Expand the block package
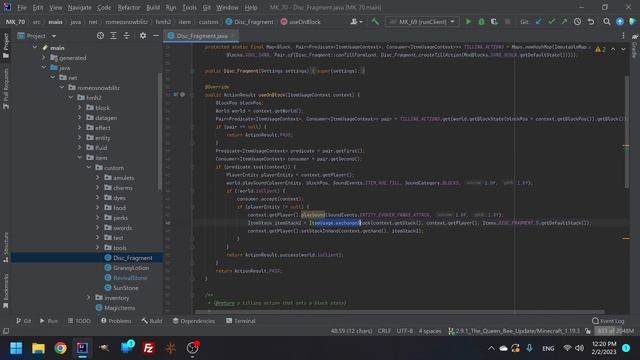Viewport: 640px width, 360px height. (x=80, y=108)
